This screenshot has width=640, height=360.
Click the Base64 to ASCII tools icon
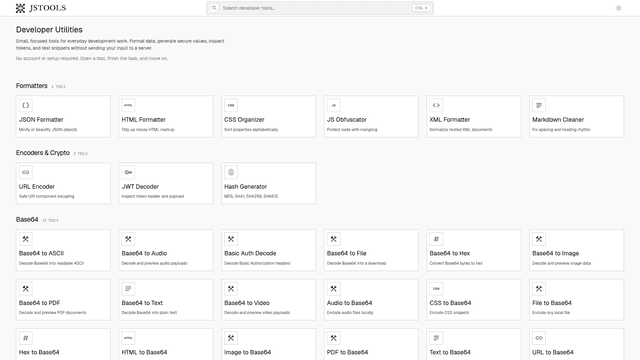pos(26,239)
